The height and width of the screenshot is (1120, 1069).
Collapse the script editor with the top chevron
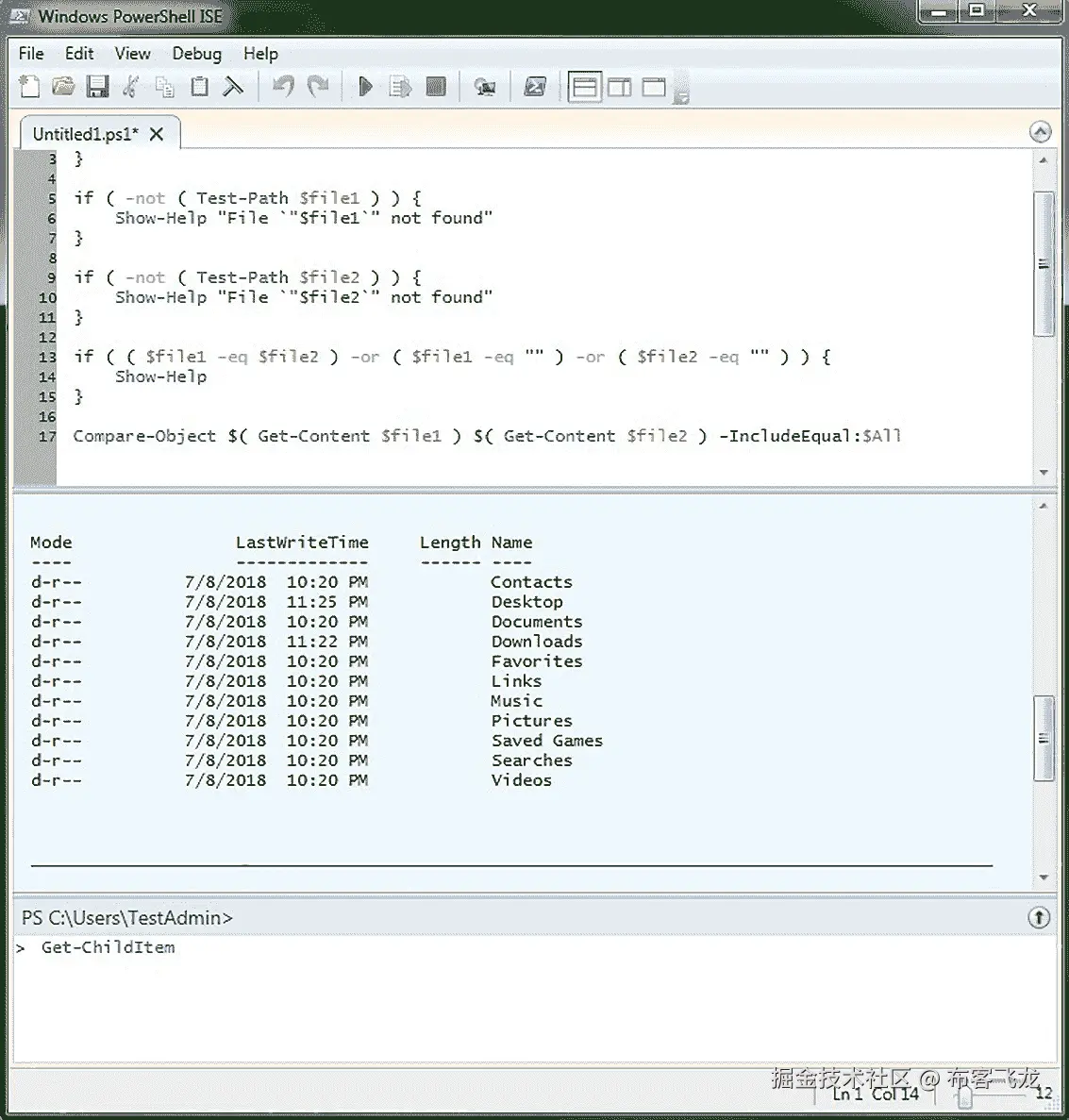pyautogui.click(x=1041, y=131)
